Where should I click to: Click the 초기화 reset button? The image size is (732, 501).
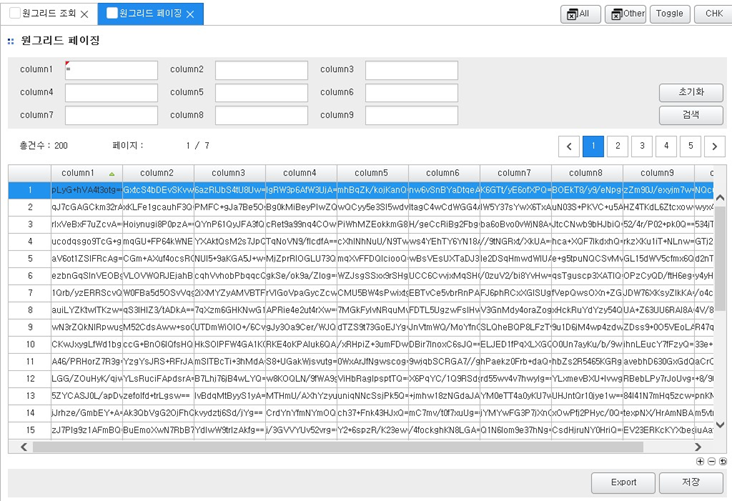(691, 92)
